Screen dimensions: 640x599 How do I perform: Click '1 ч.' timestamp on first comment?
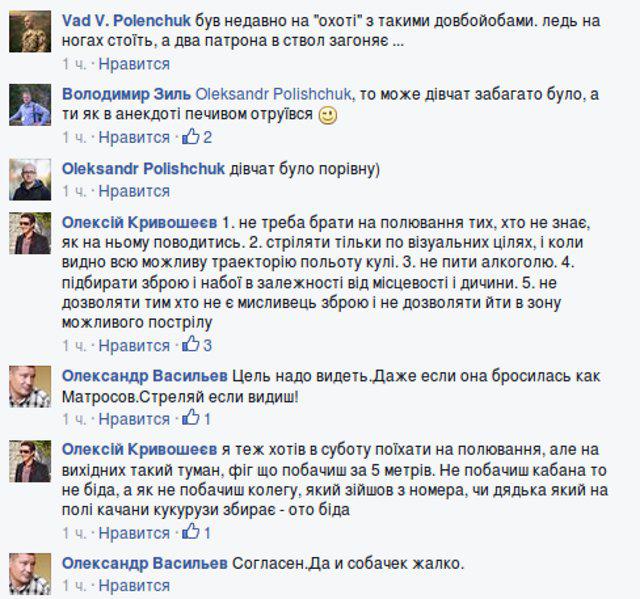[74, 64]
